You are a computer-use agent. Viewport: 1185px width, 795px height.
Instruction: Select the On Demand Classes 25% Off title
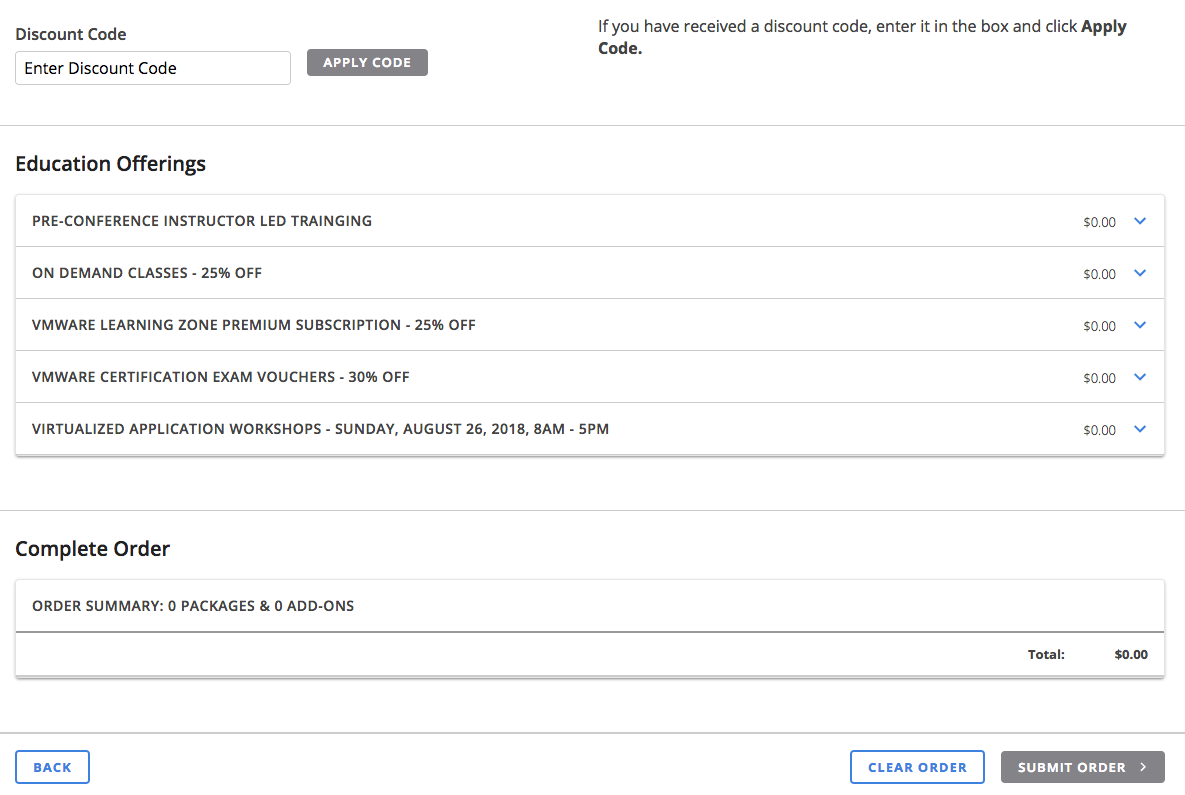(x=147, y=273)
